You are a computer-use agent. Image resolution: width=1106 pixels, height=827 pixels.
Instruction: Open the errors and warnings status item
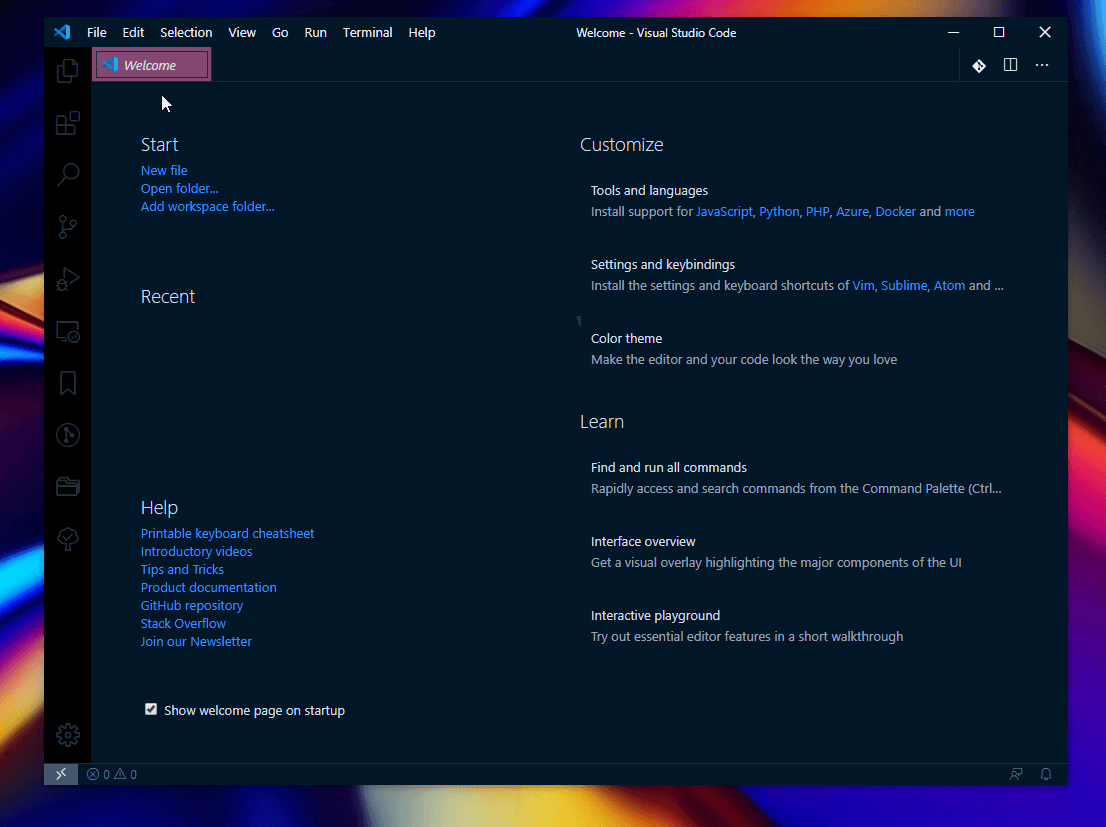click(x=111, y=774)
